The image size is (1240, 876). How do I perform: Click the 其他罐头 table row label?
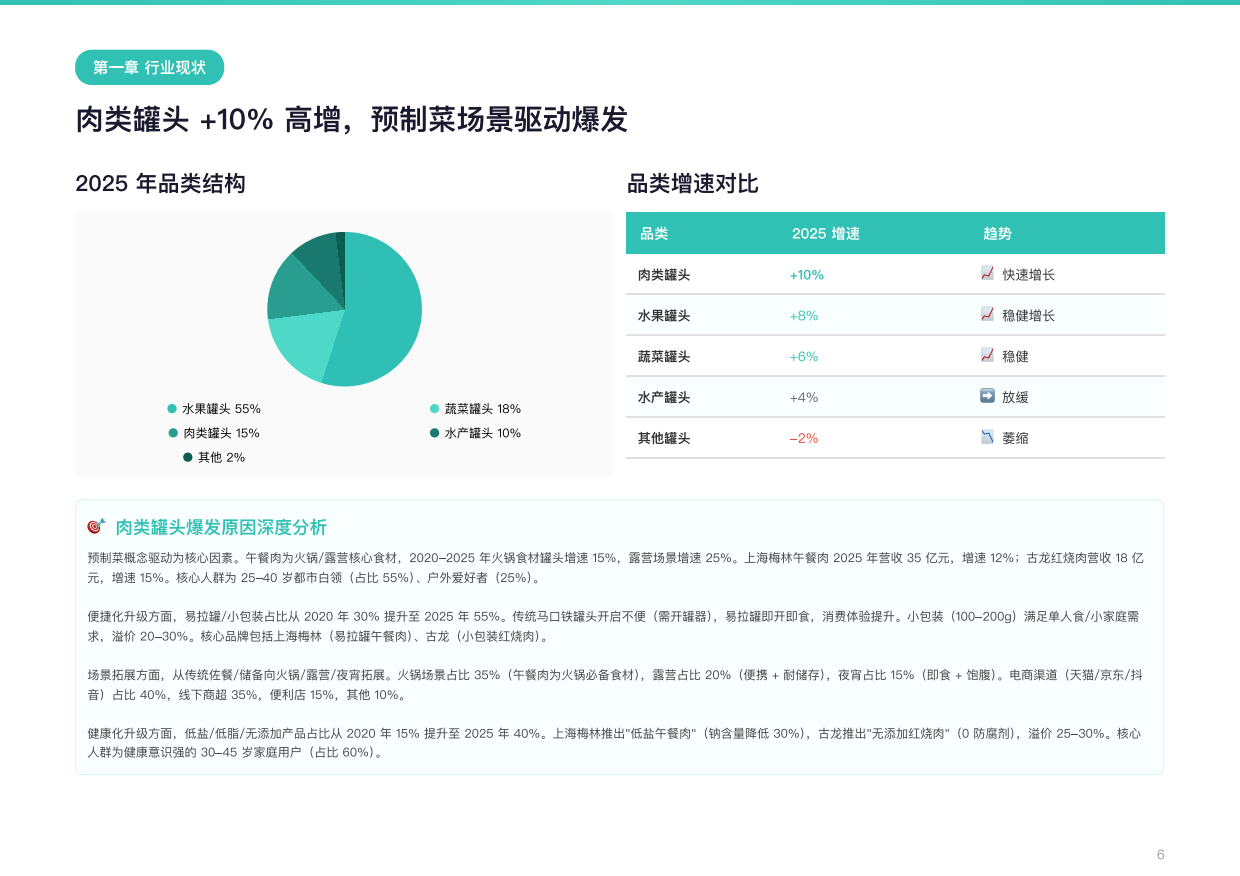coord(664,439)
